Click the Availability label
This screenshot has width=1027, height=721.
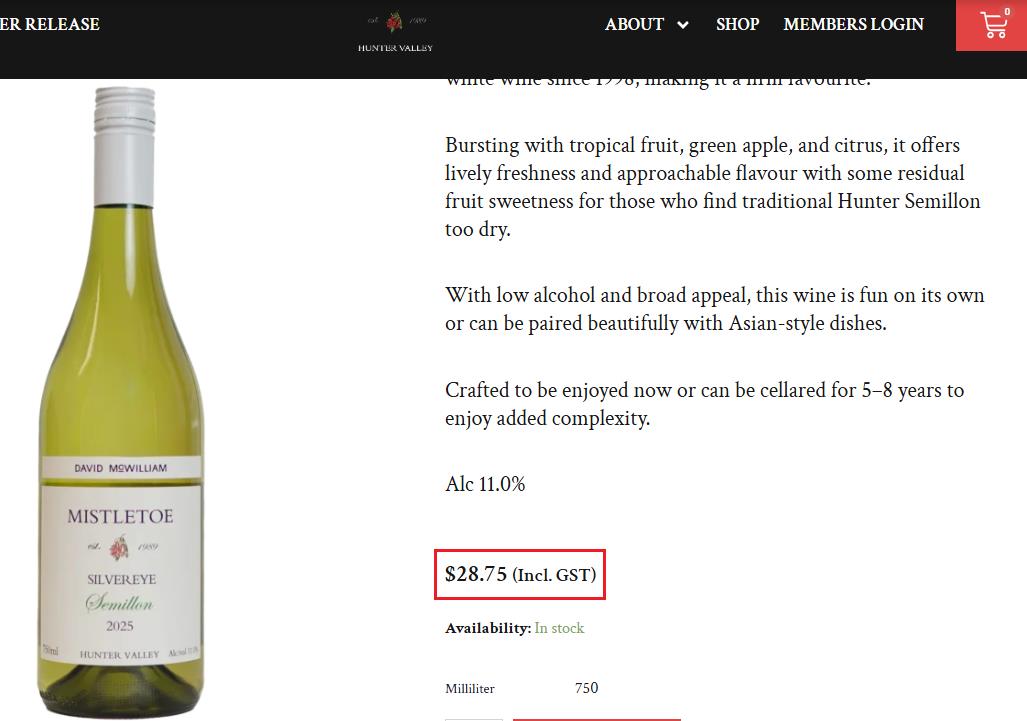(x=488, y=628)
